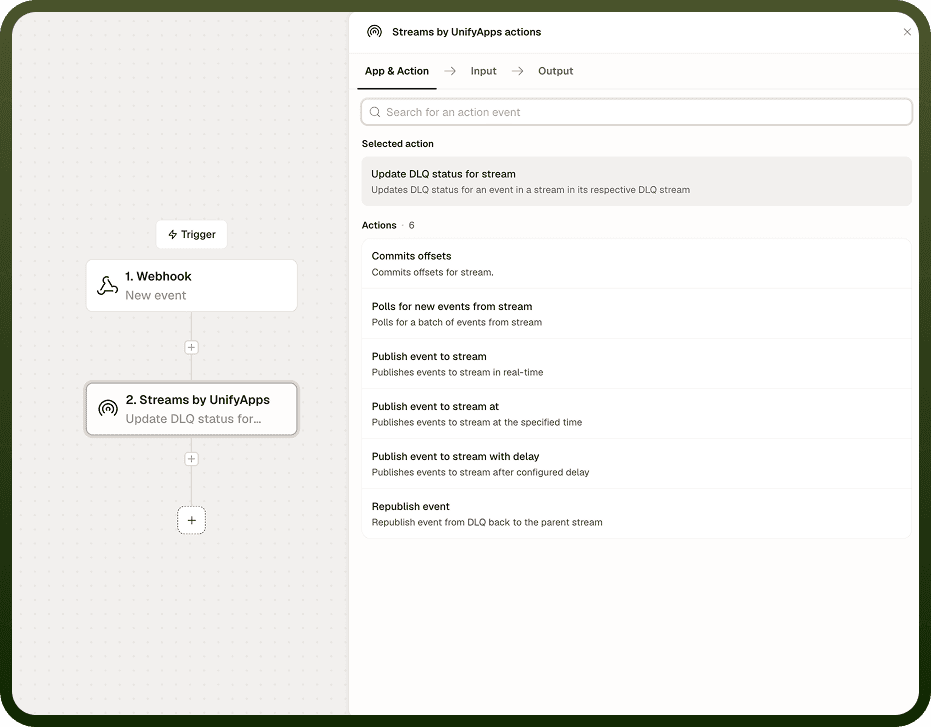Add step below Streams by UnifyApps node
The height and width of the screenshot is (727, 931).
coord(191,459)
